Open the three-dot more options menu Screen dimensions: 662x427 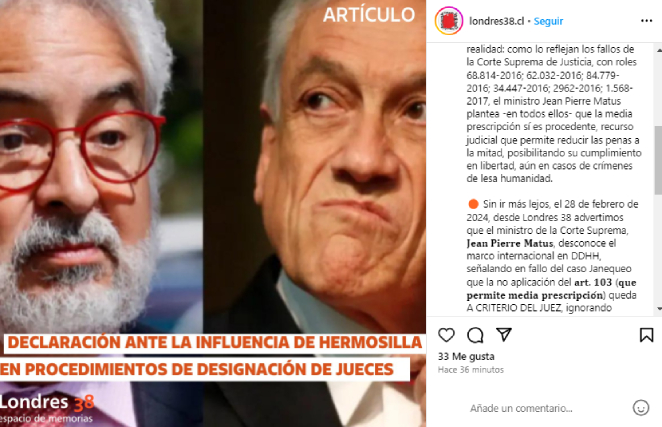[x=646, y=21]
